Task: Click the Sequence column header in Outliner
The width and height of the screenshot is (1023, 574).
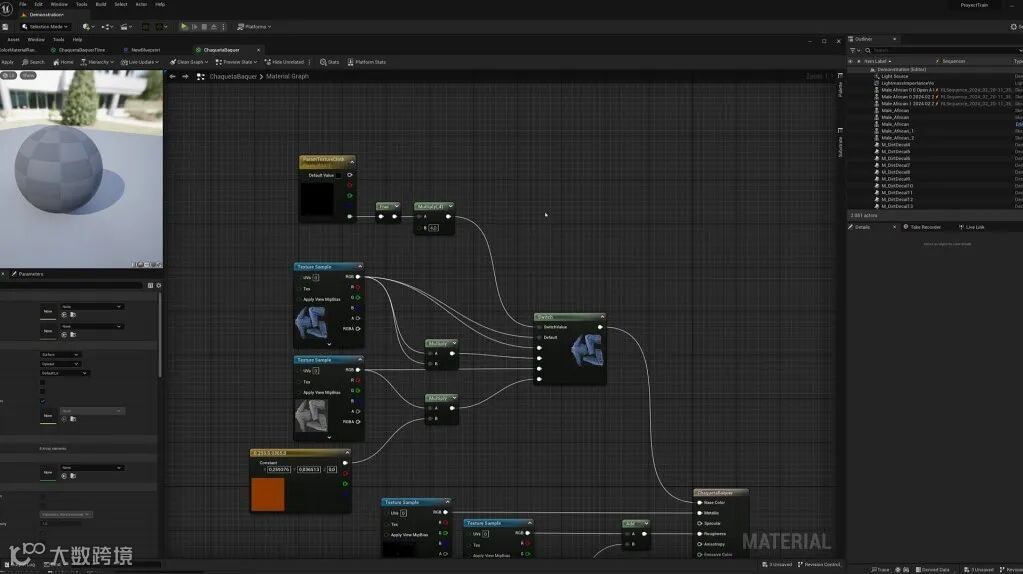Action: tap(953, 61)
